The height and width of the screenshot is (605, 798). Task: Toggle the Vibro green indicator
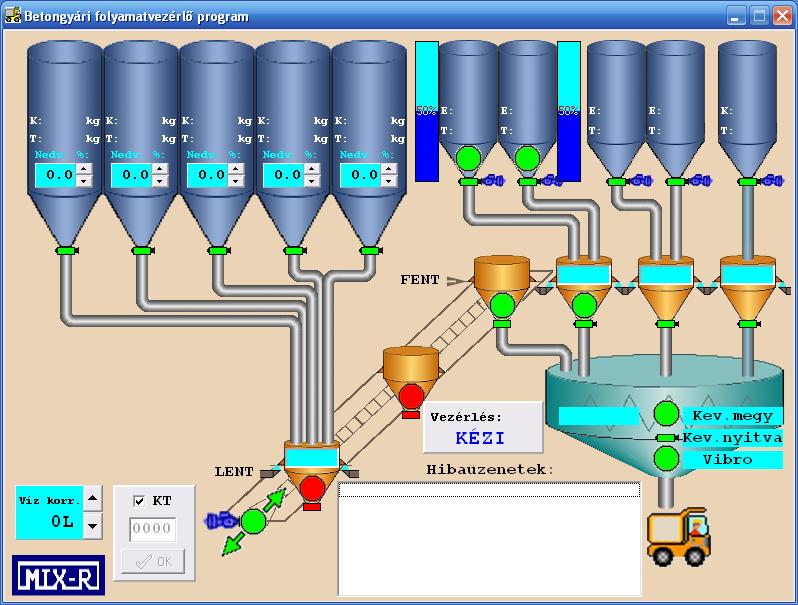pos(666,458)
